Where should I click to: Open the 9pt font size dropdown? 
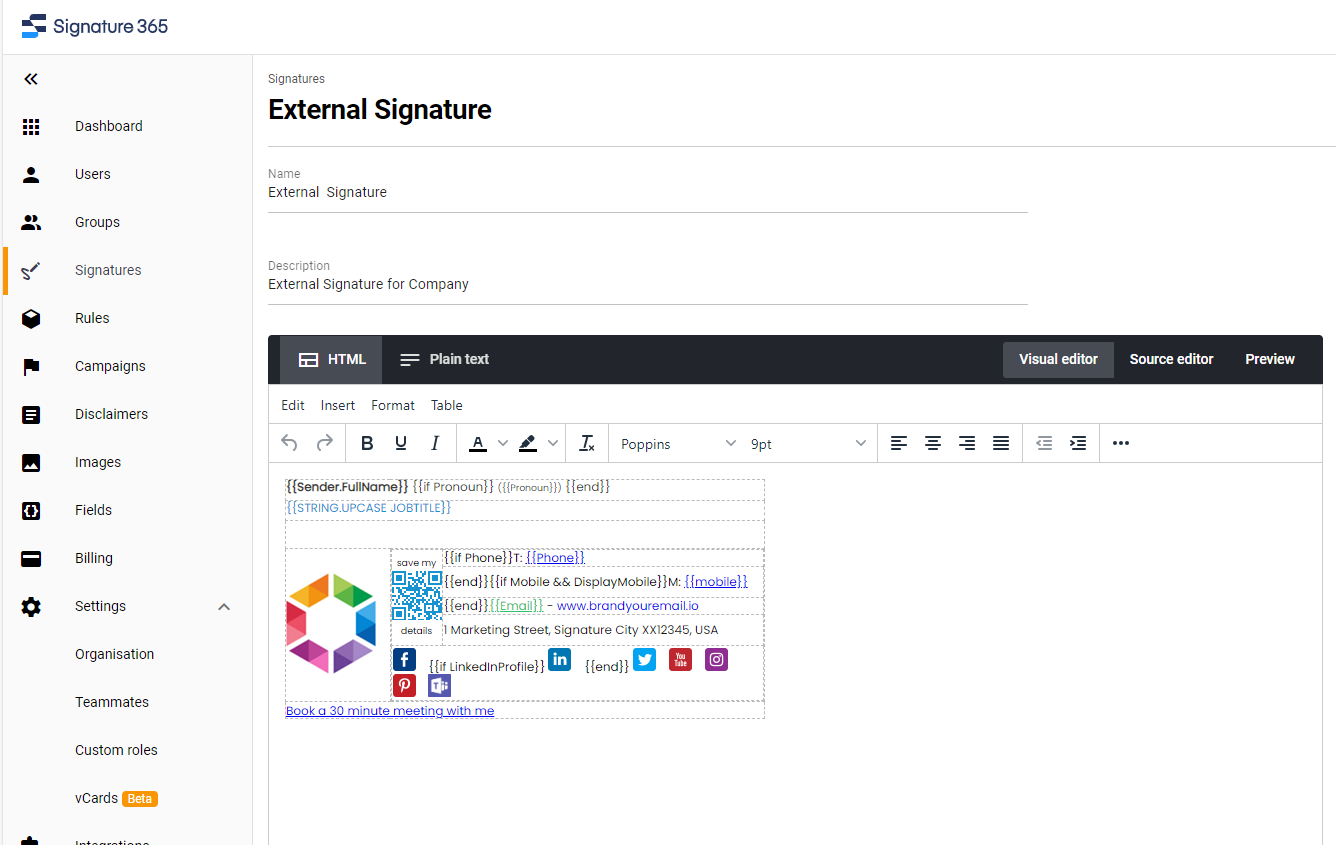pos(809,444)
